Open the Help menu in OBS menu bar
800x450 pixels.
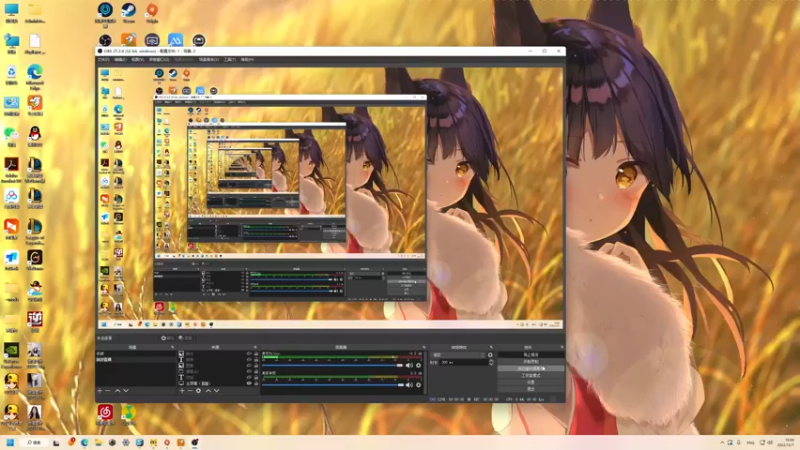247,60
